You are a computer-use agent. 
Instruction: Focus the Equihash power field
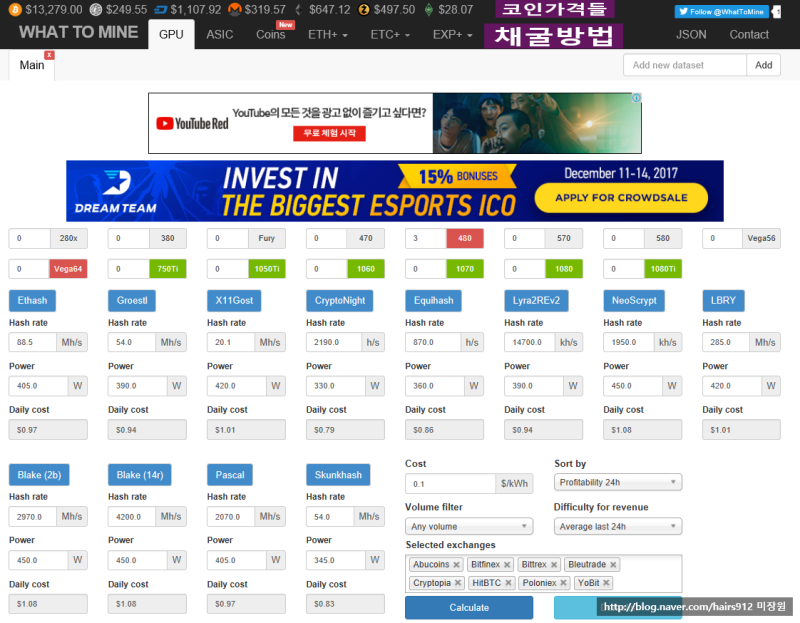(x=435, y=386)
